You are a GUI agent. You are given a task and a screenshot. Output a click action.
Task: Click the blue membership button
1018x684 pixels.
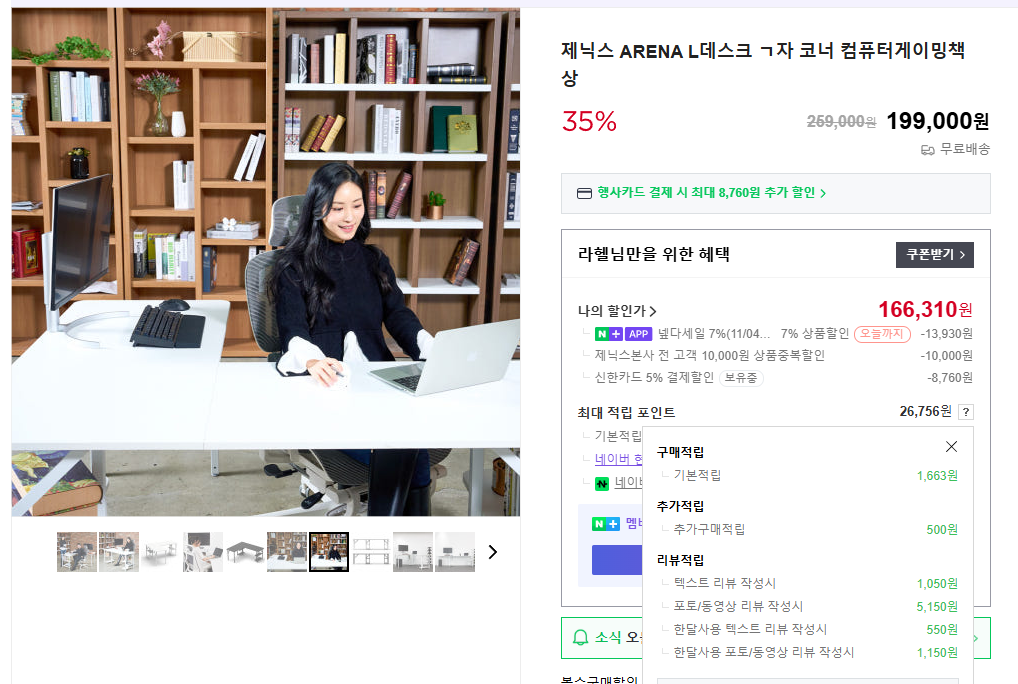(617, 559)
